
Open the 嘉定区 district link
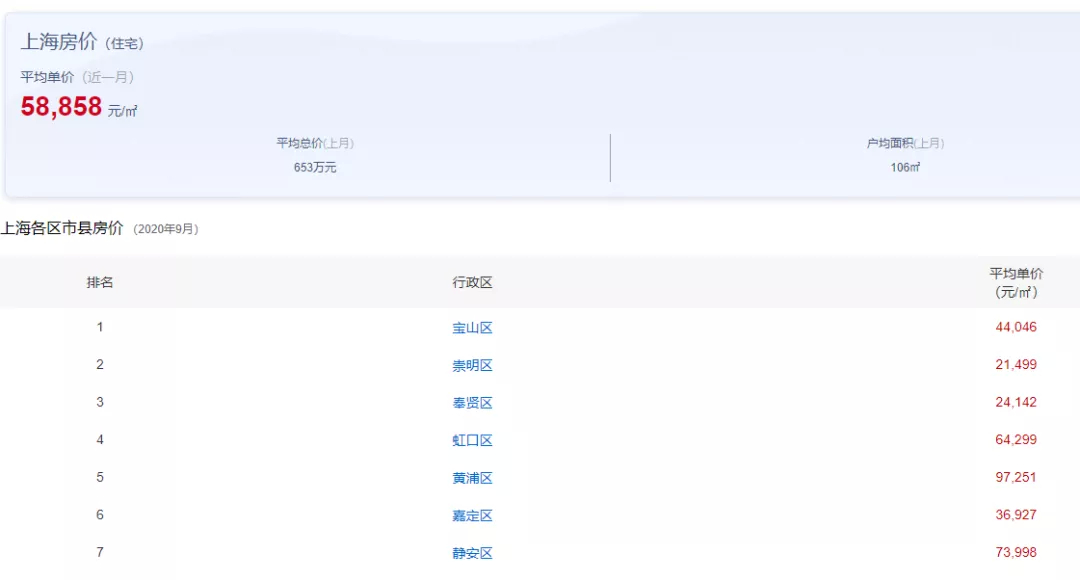472,515
